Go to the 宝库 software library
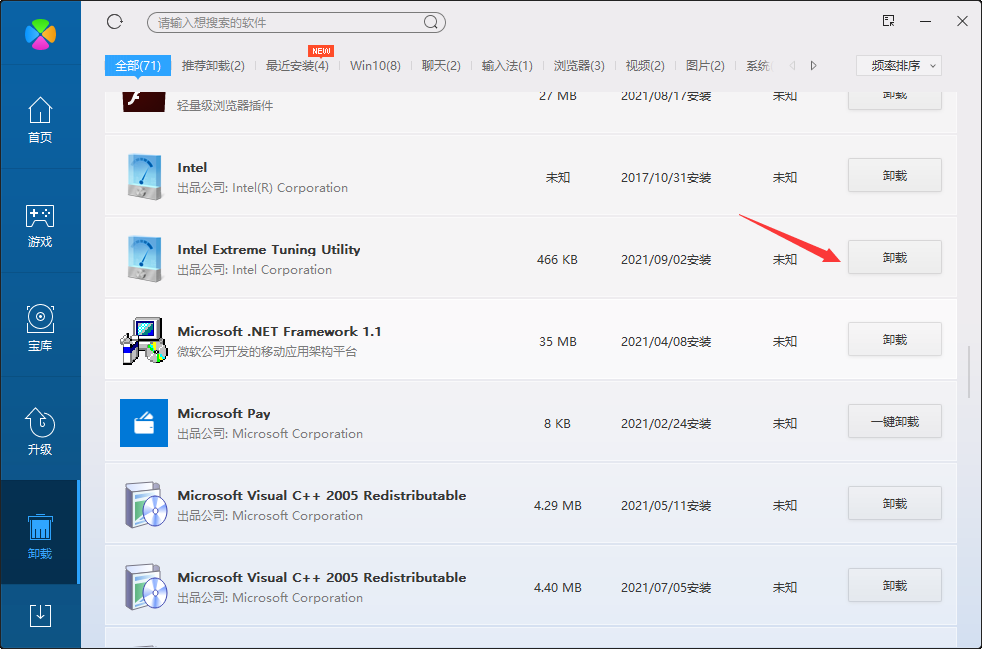This screenshot has width=982, height=649. coord(40,329)
